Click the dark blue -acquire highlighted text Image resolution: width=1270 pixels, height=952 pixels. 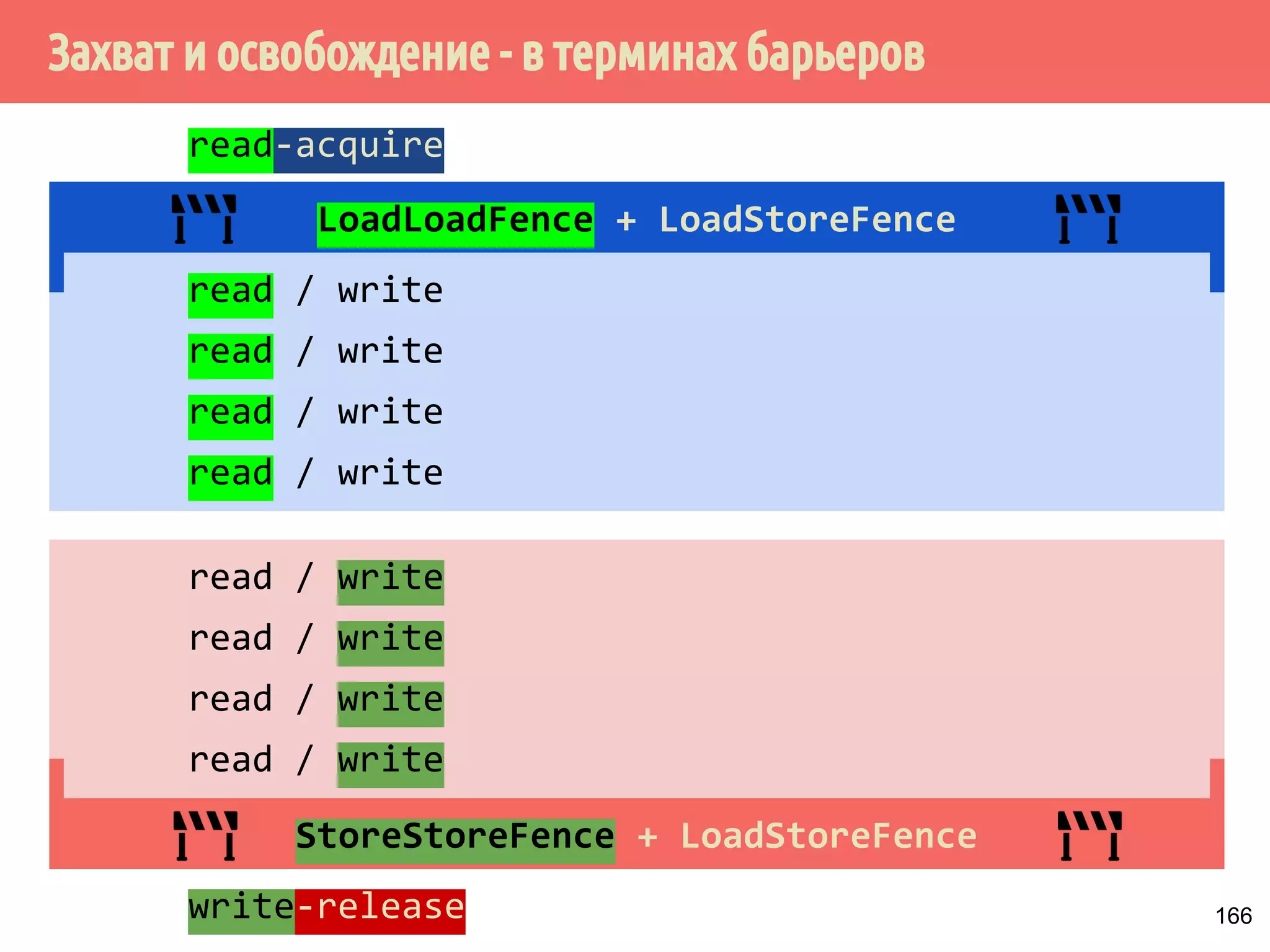tap(358, 150)
